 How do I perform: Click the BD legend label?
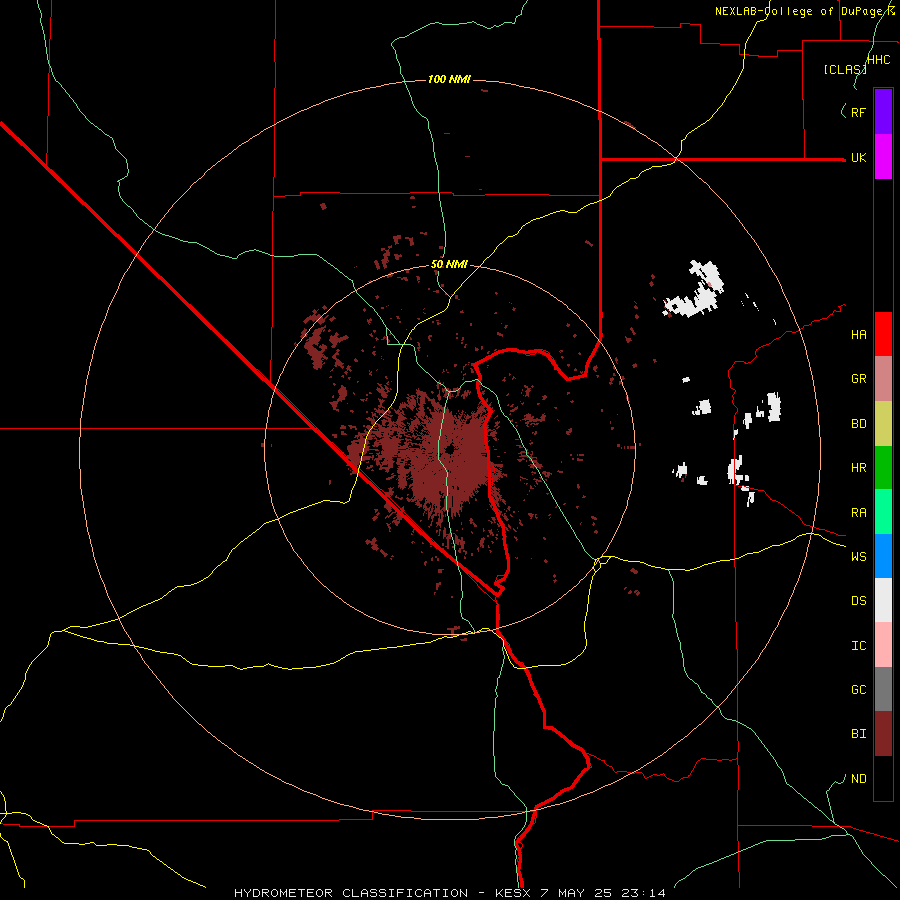pyautogui.click(x=858, y=424)
